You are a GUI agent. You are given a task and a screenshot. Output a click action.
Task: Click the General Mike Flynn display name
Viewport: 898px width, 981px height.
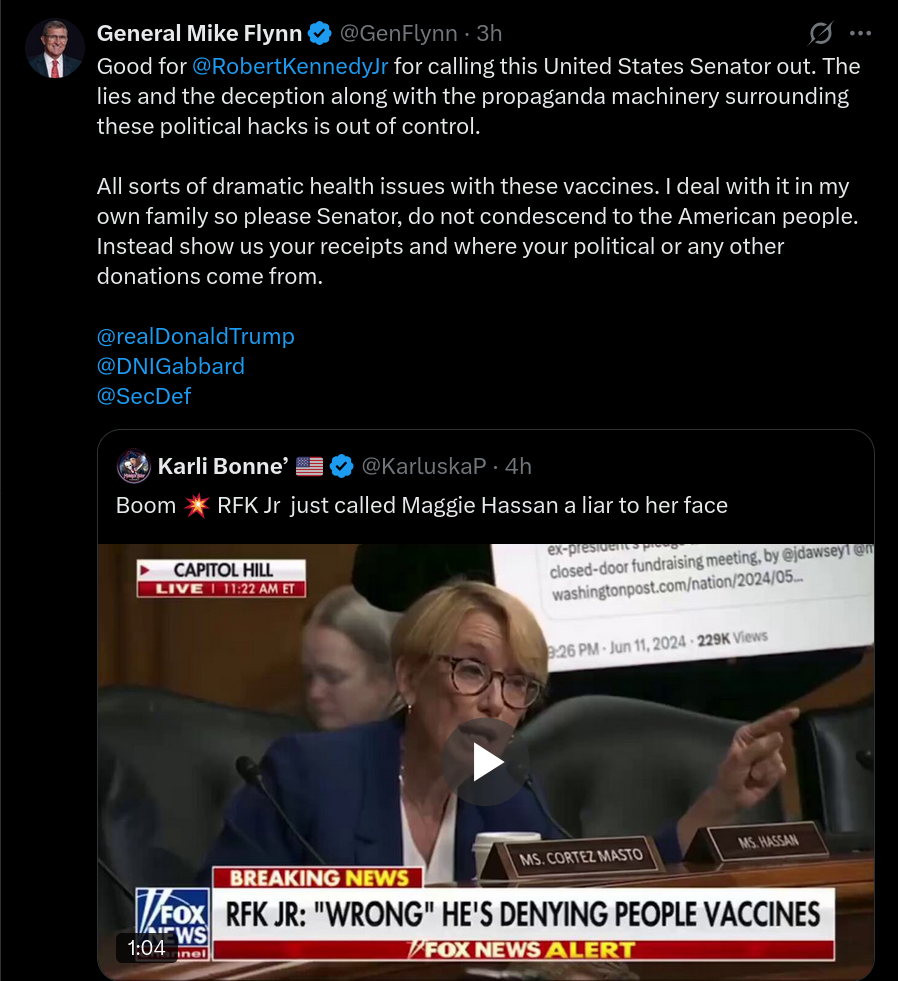tap(199, 33)
